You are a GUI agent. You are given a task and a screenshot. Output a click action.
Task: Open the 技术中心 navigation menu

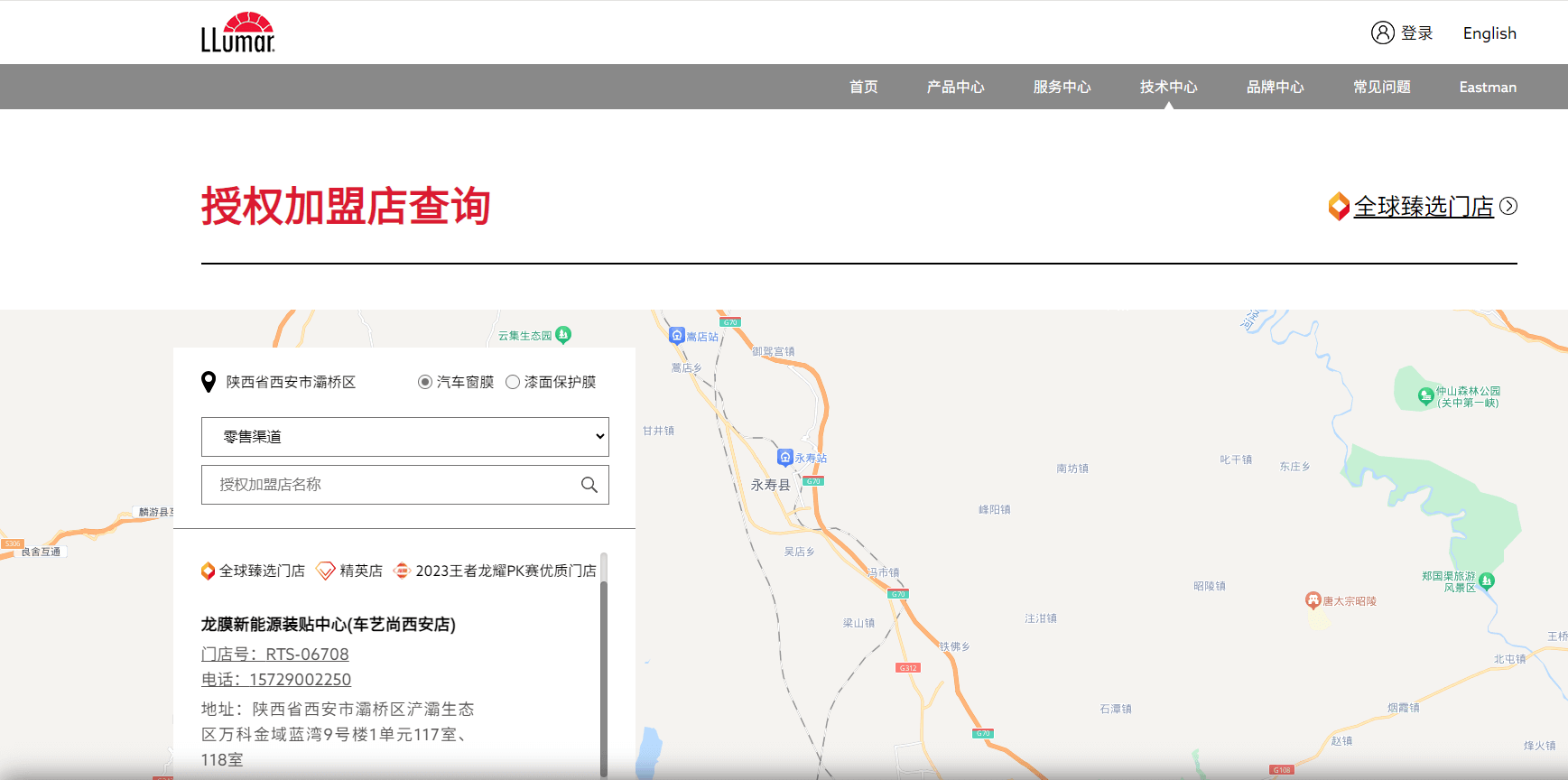(x=1168, y=87)
